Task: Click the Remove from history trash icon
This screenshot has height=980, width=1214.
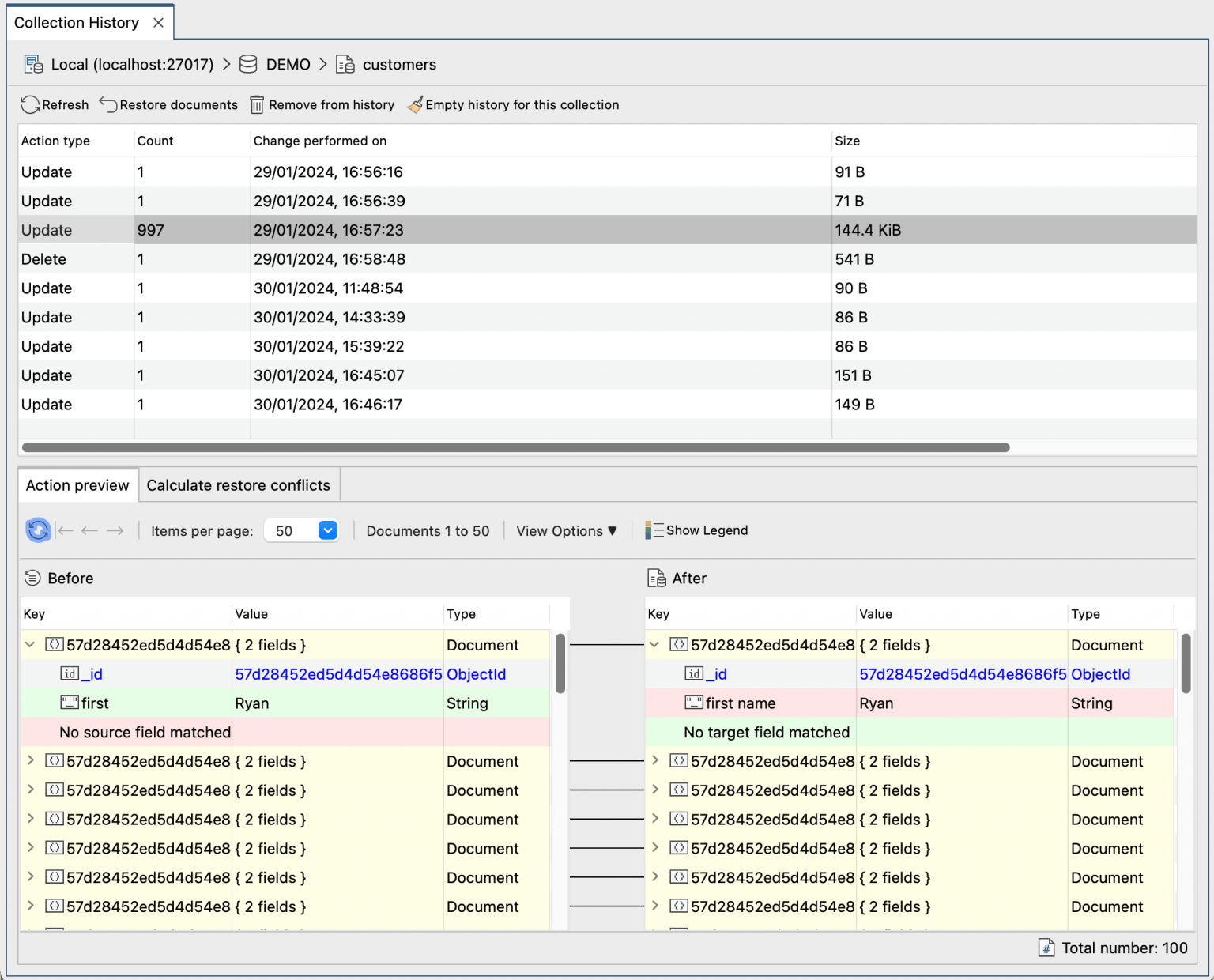Action: 256,104
